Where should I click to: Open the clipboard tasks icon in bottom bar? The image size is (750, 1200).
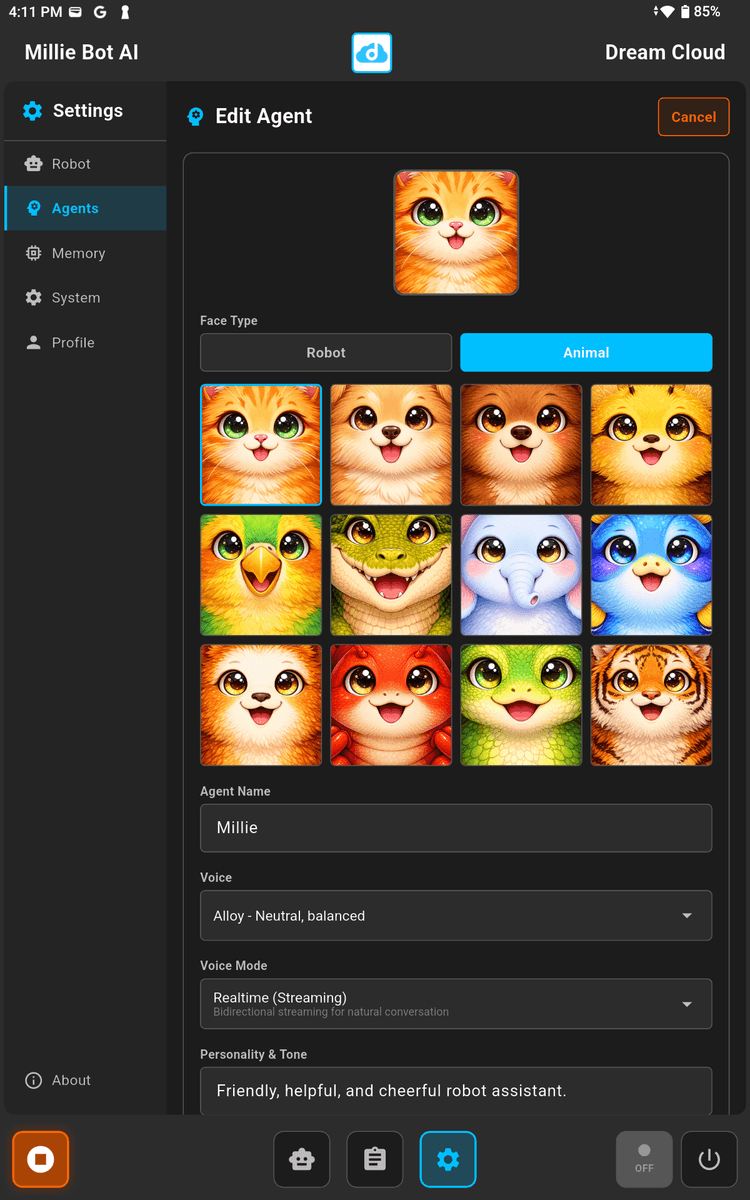point(375,1159)
